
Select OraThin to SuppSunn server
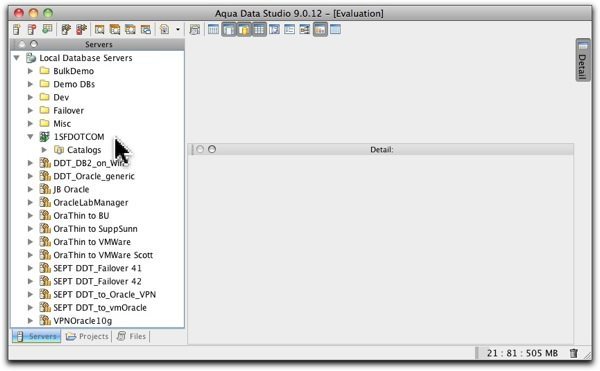point(95,229)
